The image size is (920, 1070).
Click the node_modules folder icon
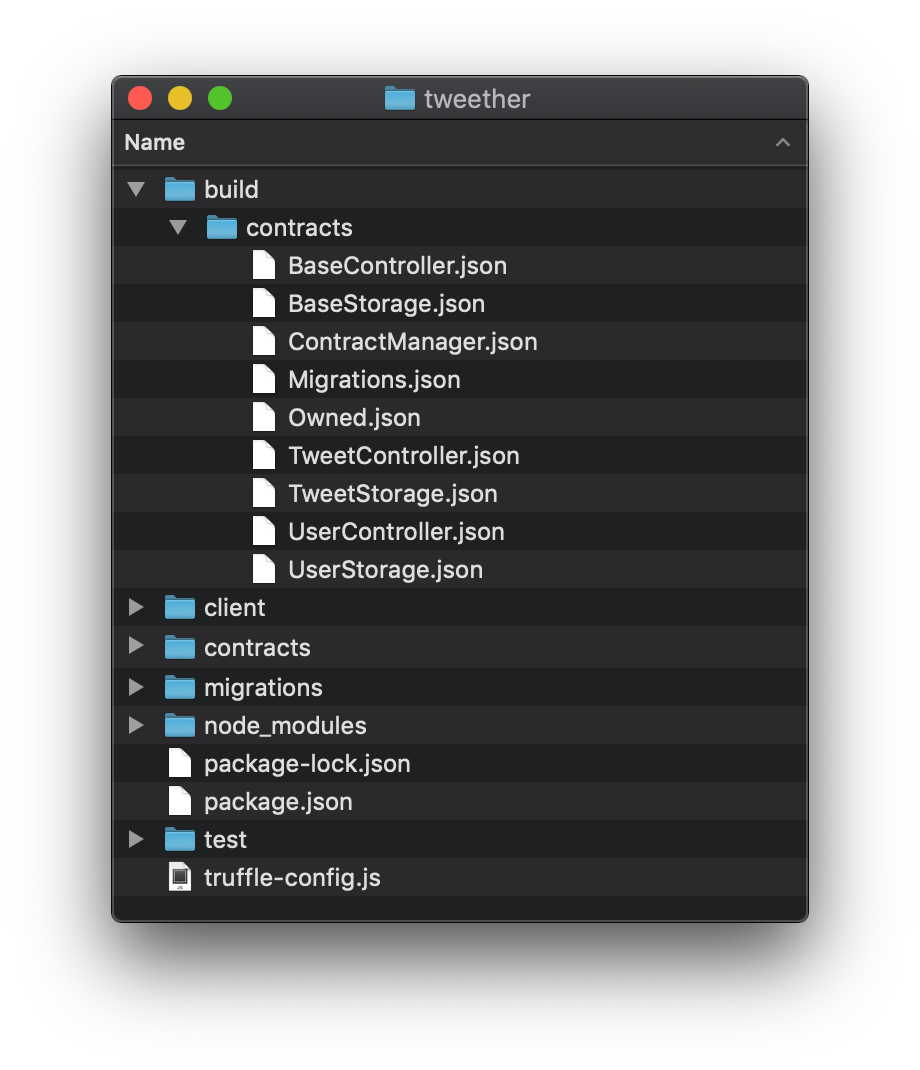click(x=180, y=725)
